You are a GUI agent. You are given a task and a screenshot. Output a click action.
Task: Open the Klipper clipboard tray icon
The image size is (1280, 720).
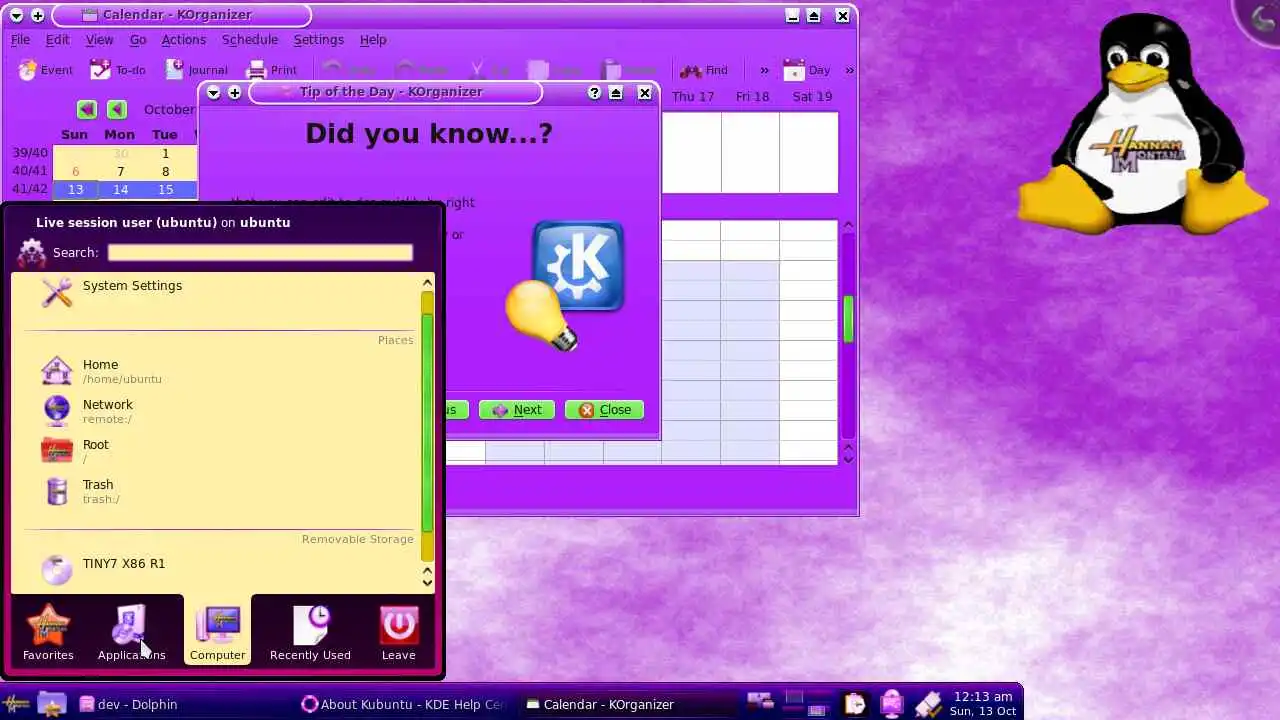[854, 704]
